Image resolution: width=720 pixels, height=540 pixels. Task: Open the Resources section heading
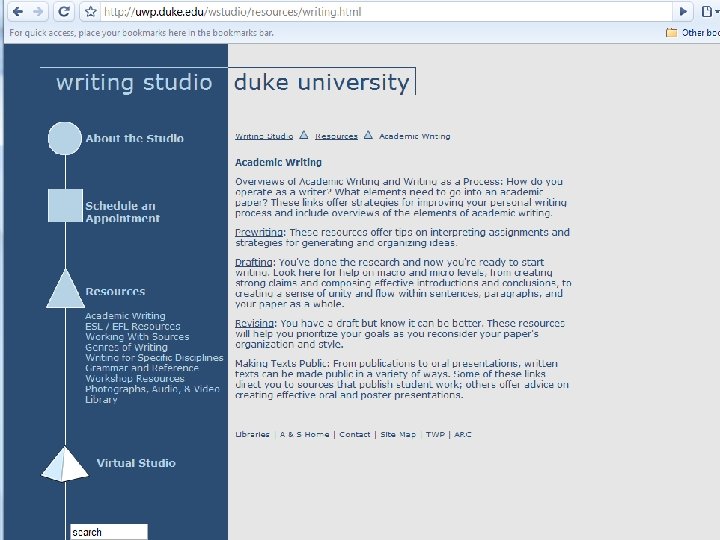[115, 292]
